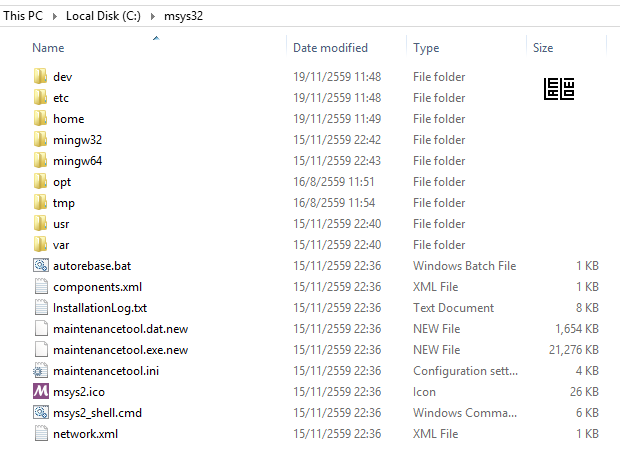Image resolution: width=620 pixels, height=453 pixels.
Task: Select the usr folder row
Action: (x=316, y=224)
